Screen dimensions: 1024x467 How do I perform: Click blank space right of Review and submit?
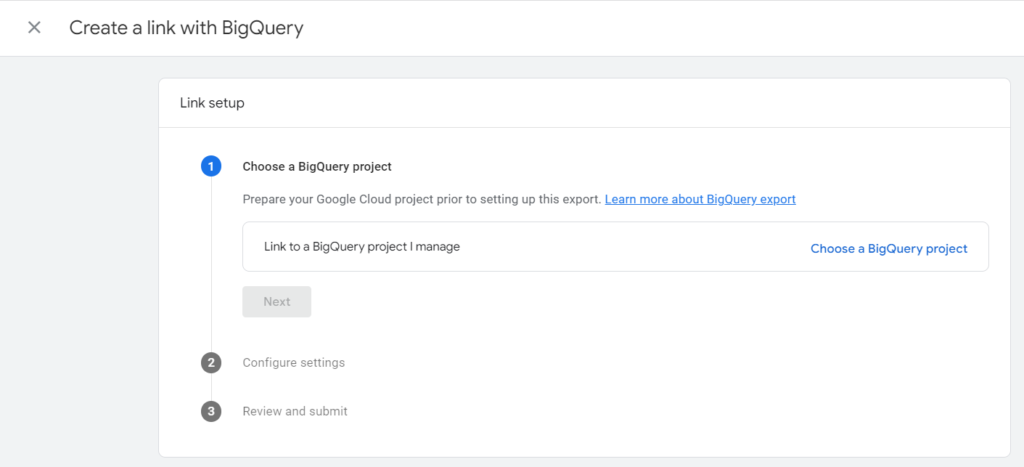[x=650, y=411]
